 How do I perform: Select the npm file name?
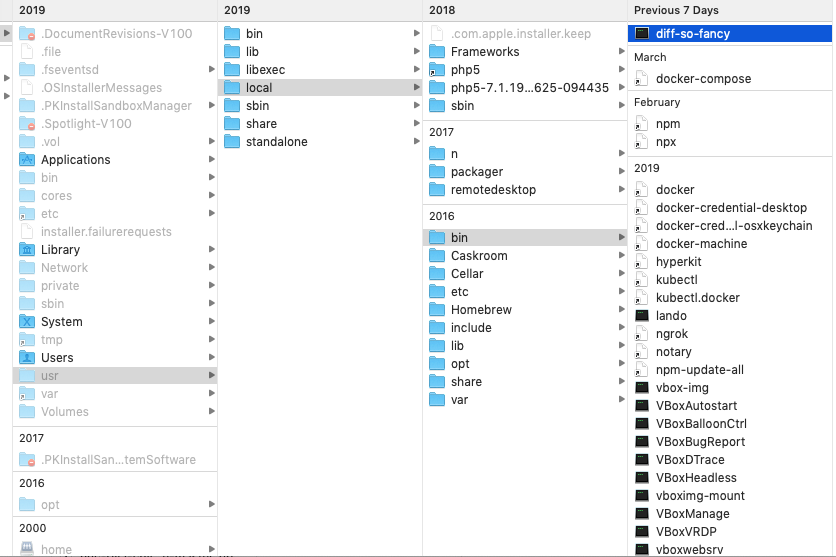(x=668, y=124)
